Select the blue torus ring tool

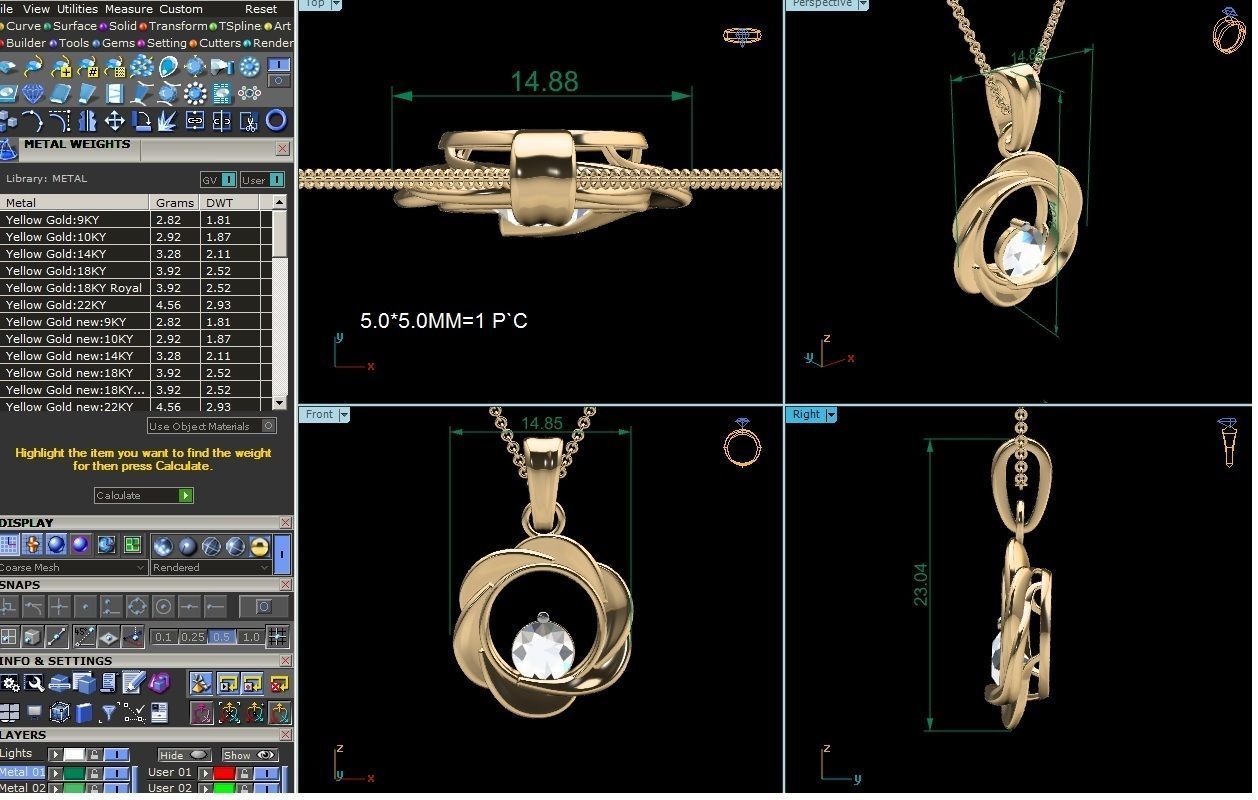(276, 120)
